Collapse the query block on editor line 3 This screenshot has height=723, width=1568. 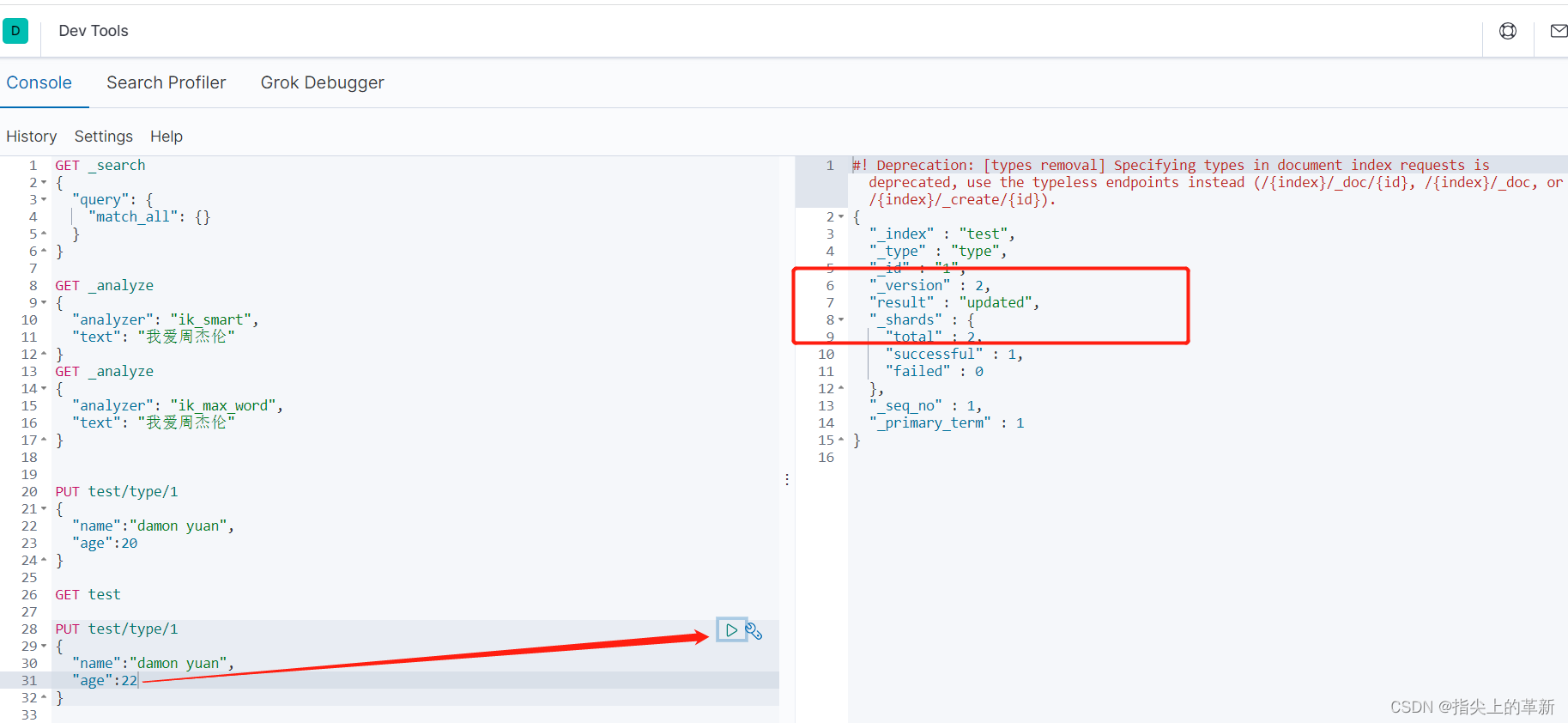click(x=44, y=200)
